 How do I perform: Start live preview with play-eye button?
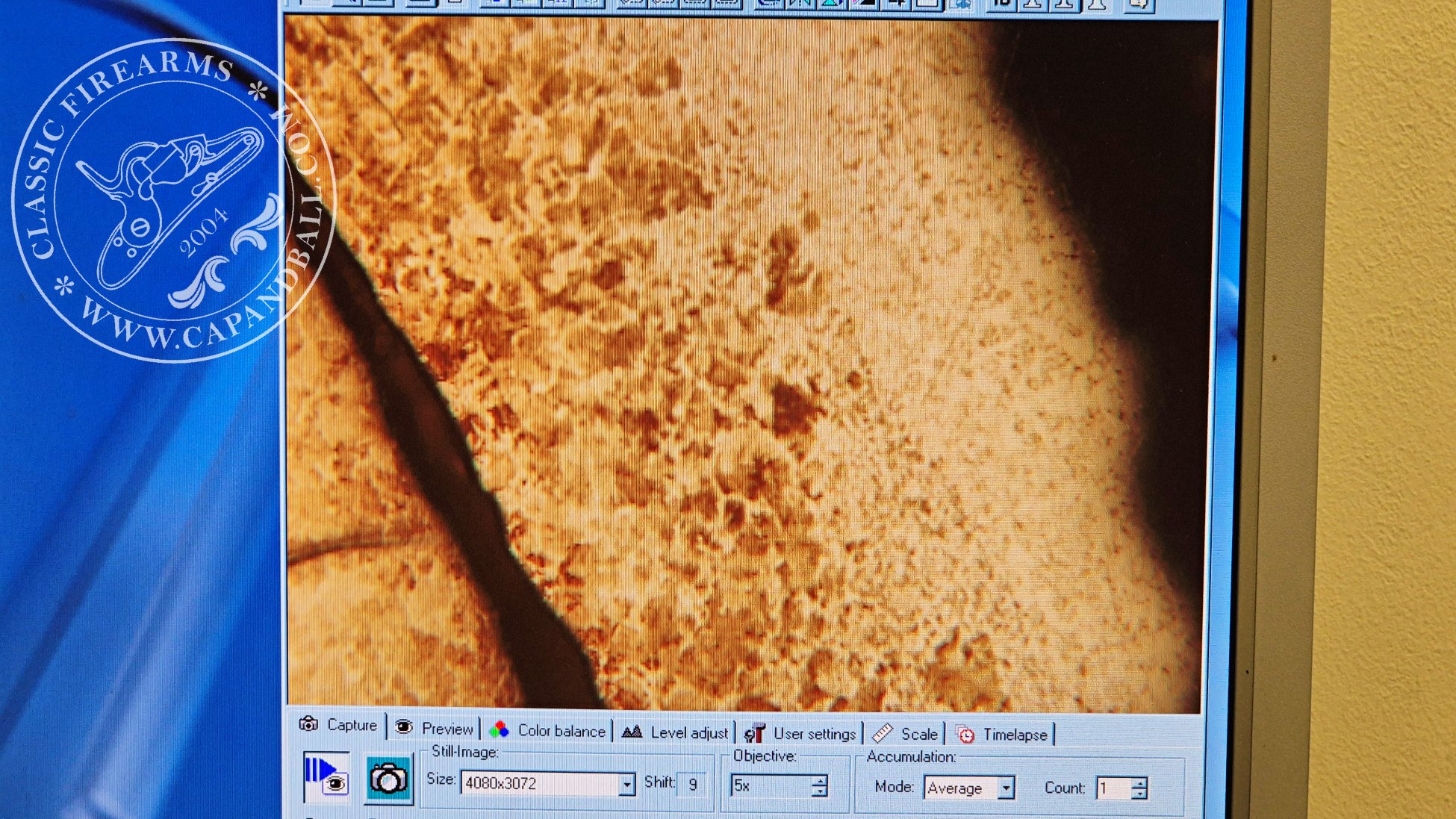[326, 776]
